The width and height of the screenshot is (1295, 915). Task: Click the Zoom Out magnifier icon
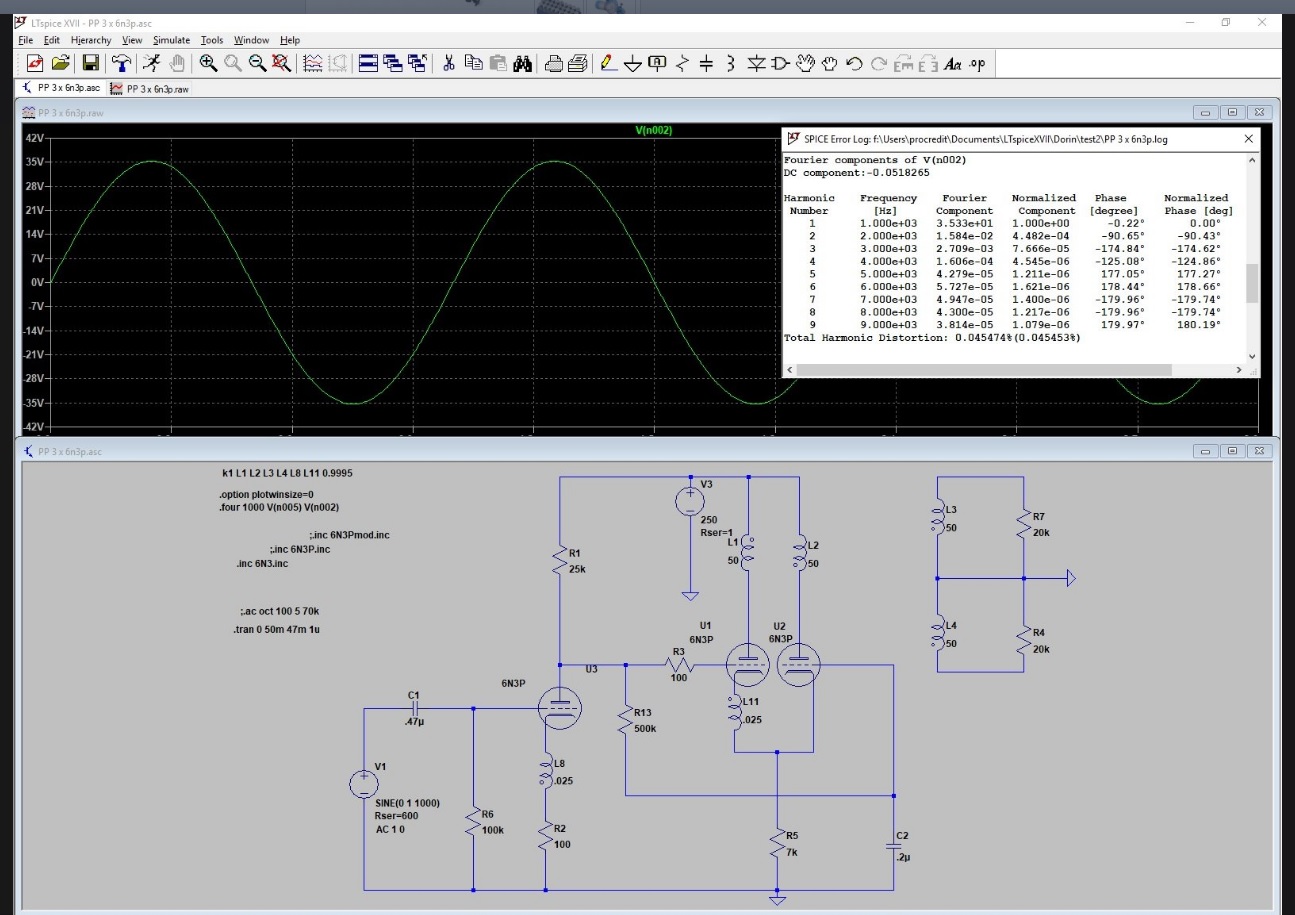(x=258, y=64)
